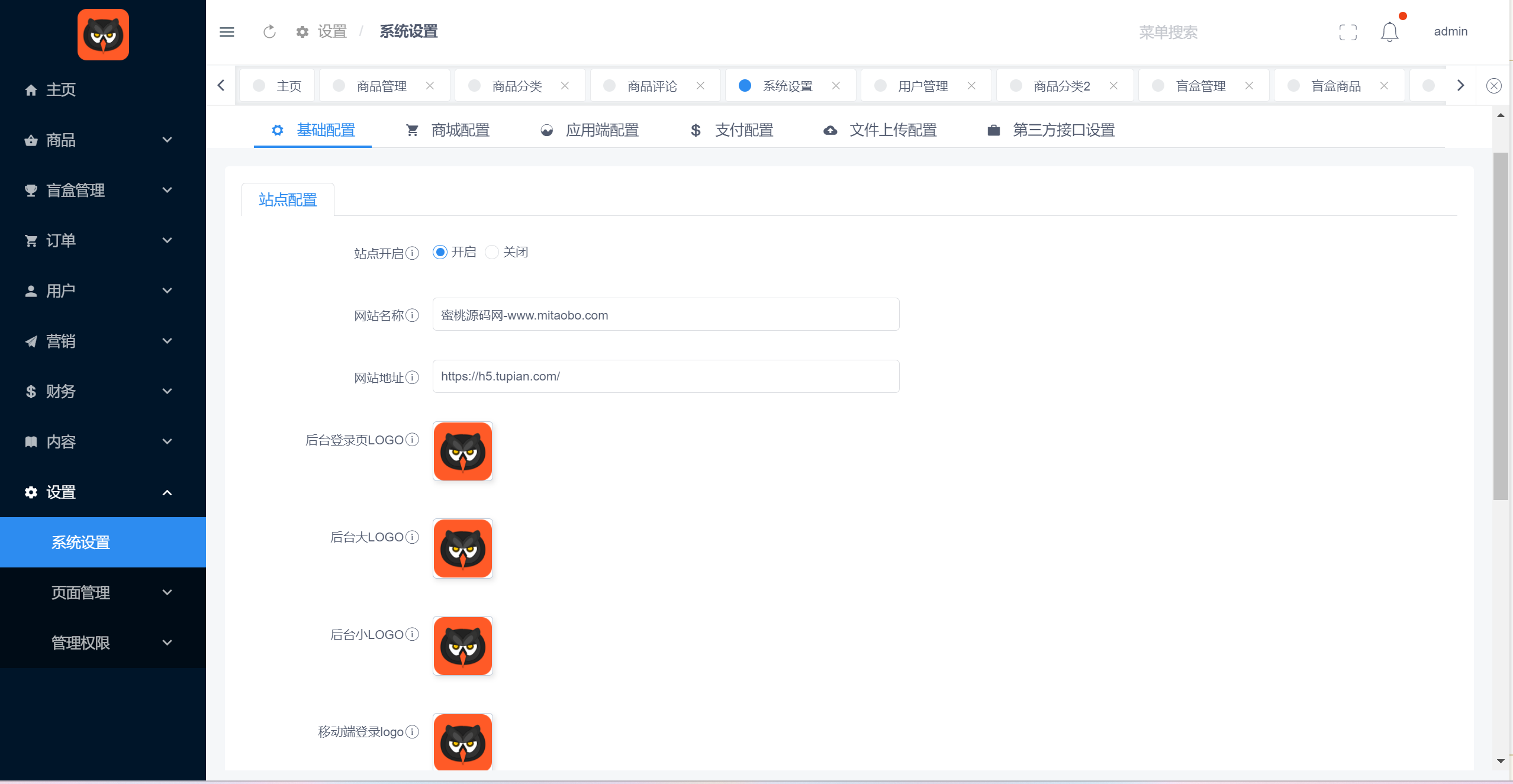
Task: Go to 主页 in sidebar
Action: [x=60, y=90]
